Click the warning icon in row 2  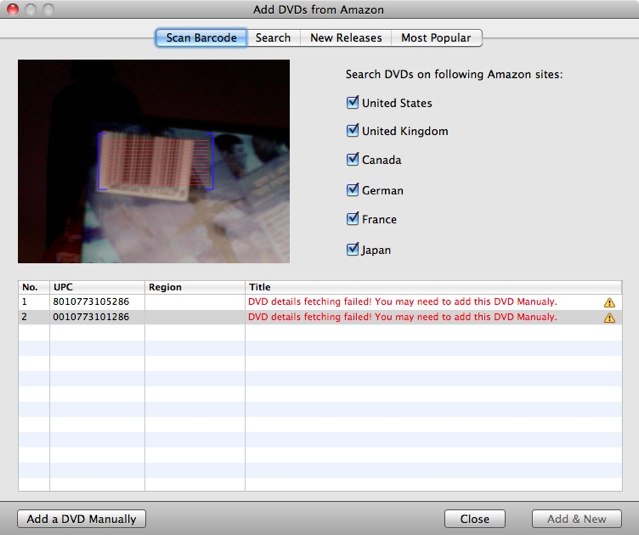(x=609, y=318)
